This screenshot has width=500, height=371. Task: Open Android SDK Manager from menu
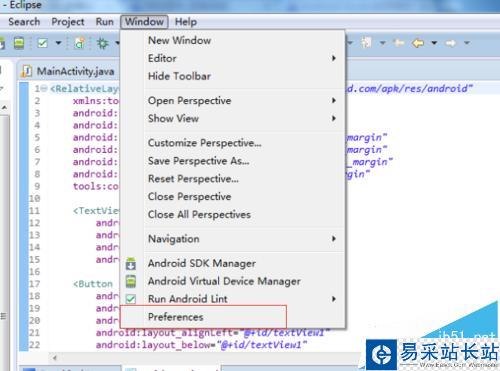click(x=232, y=263)
